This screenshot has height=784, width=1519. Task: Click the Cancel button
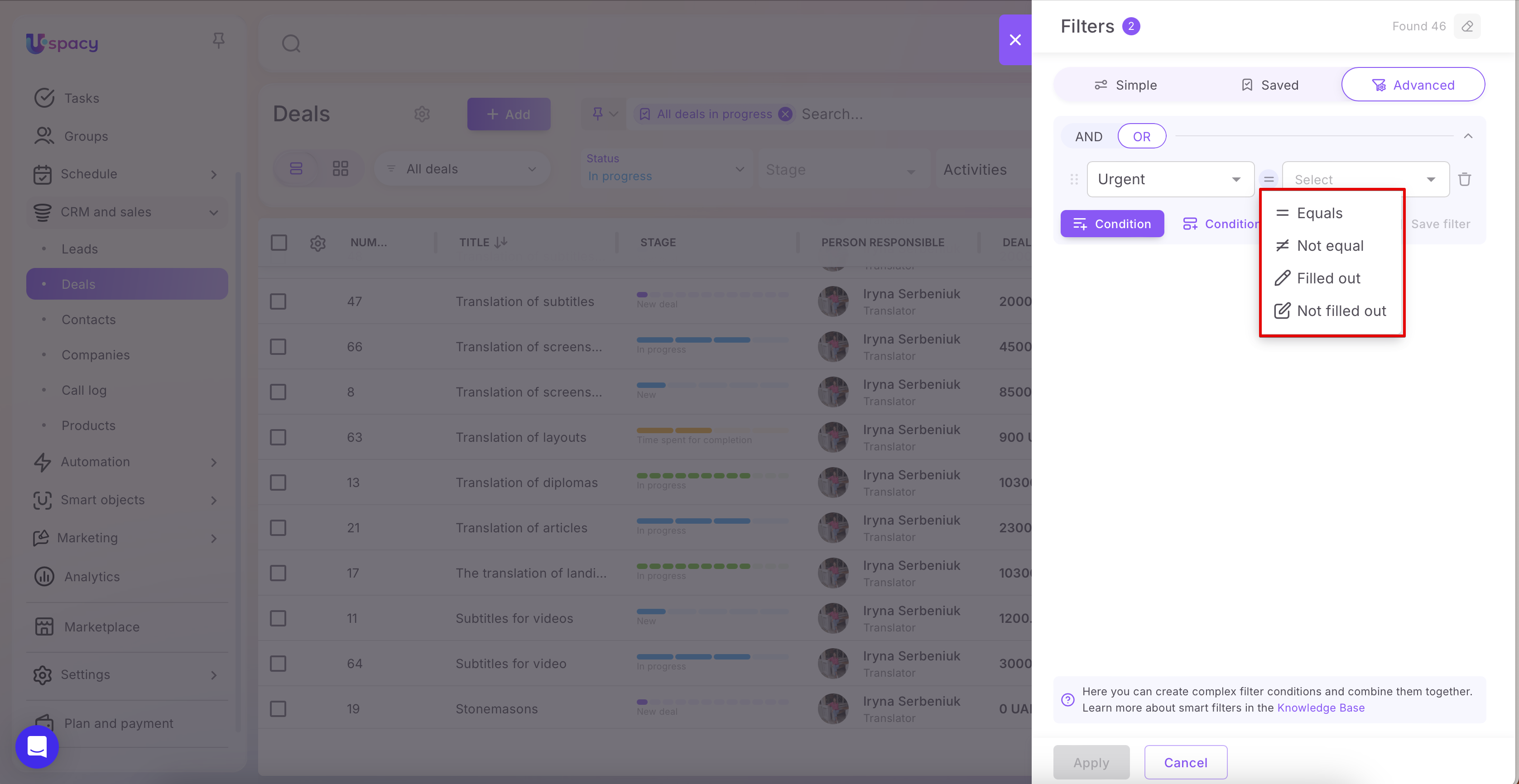pyautogui.click(x=1185, y=762)
